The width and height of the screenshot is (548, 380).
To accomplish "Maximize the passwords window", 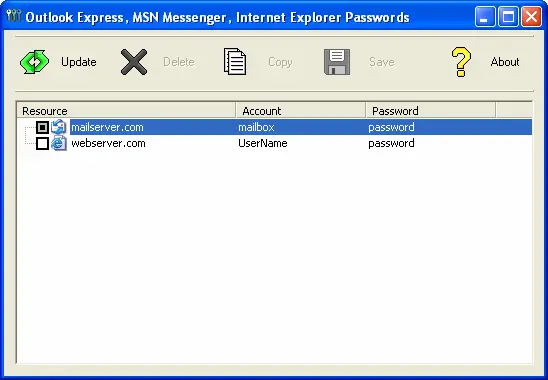I will click(x=508, y=16).
